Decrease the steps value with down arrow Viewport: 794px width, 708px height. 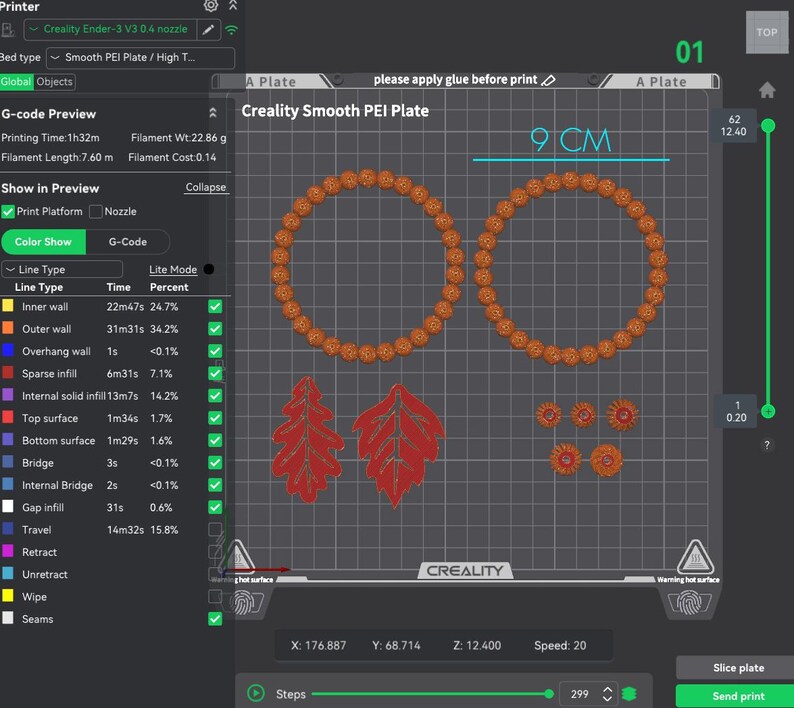coord(608,698)
